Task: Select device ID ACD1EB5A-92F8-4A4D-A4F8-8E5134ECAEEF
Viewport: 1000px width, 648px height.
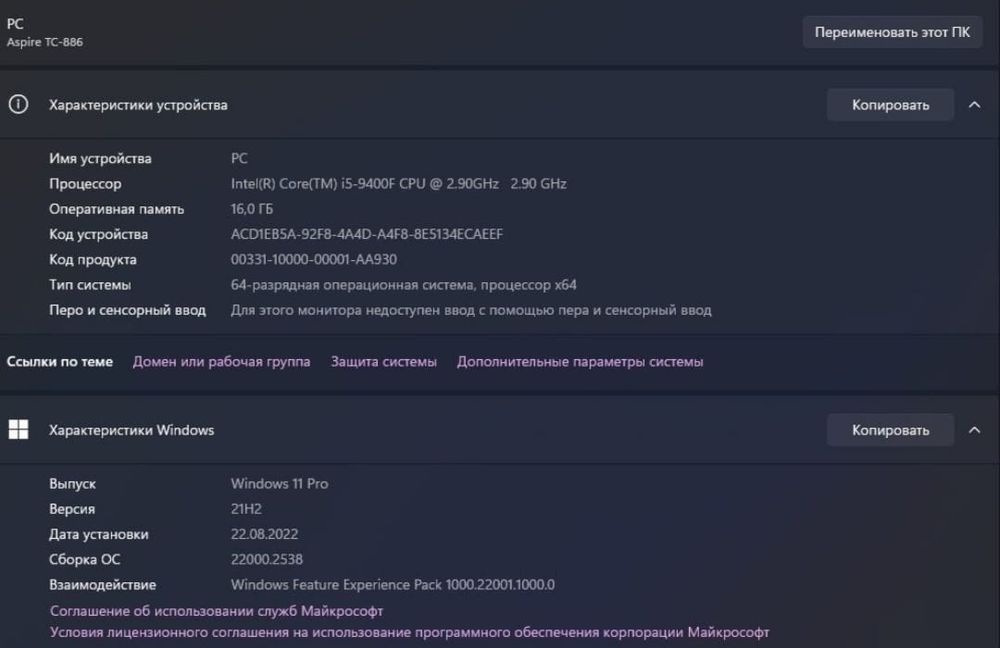Action: click(x=367, y=234)
